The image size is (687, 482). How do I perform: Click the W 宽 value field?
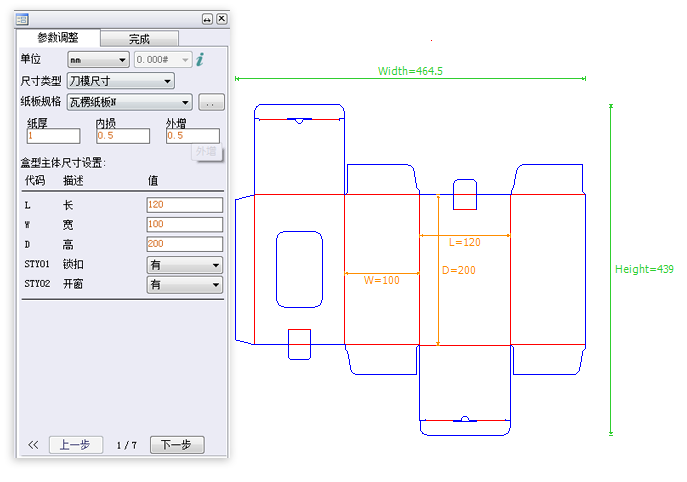click(184, 224)
